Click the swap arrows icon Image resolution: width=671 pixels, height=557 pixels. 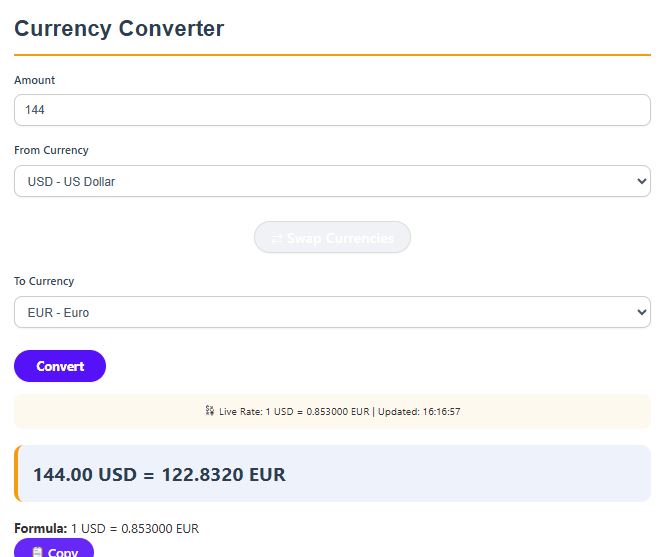click(277, 238)
